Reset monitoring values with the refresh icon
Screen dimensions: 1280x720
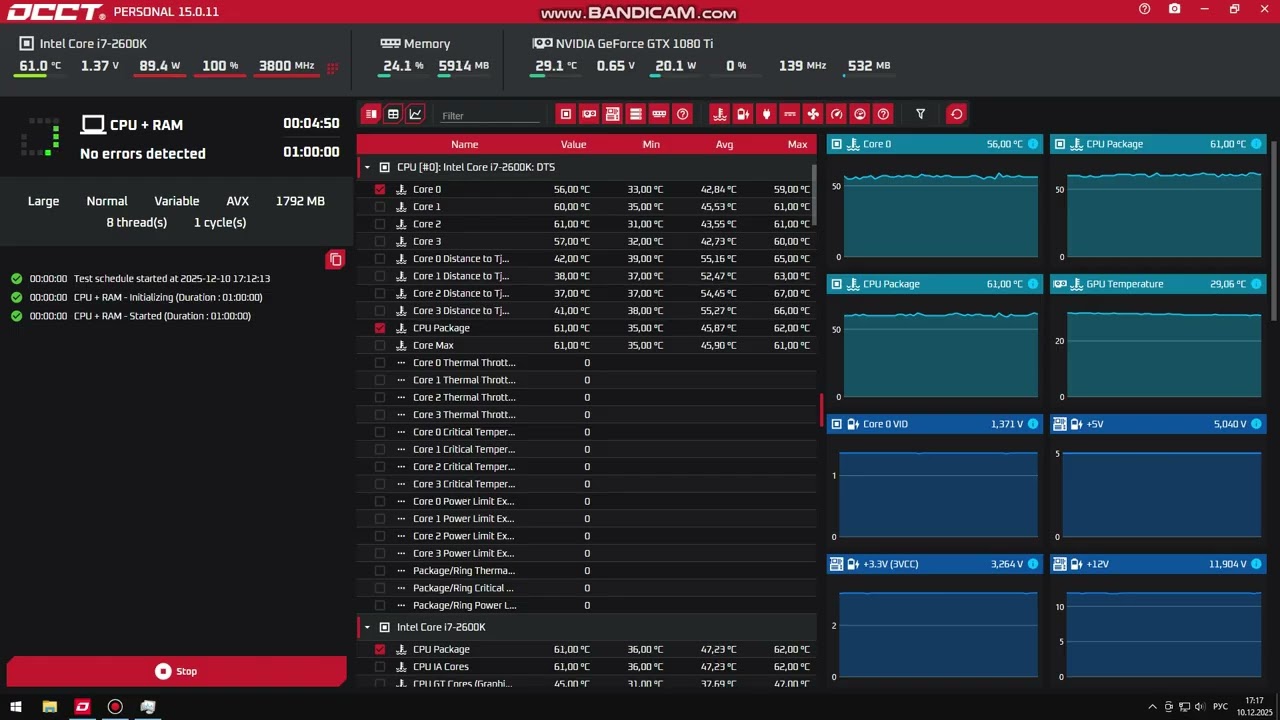pos(957,114)
